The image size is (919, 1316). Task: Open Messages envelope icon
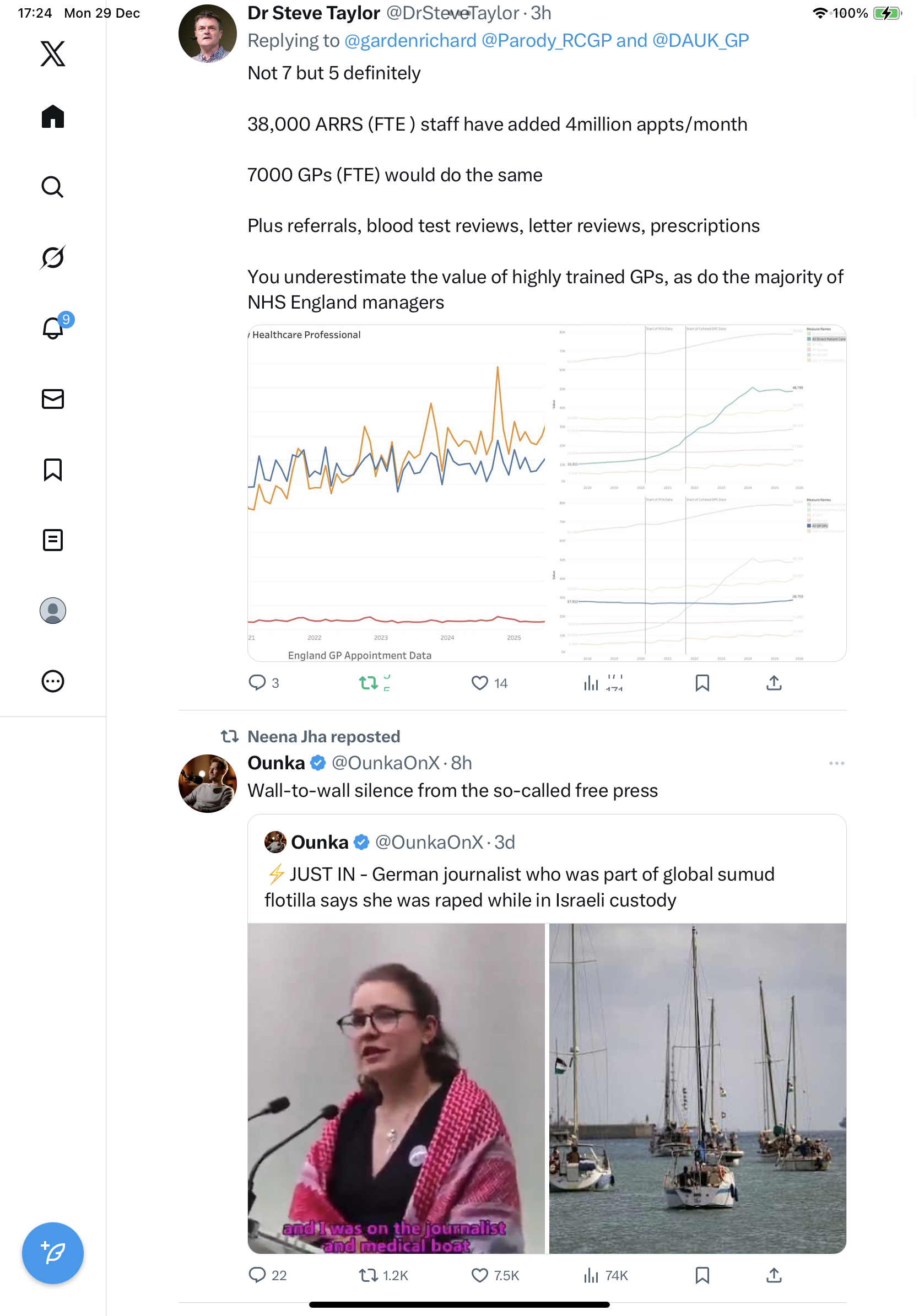tap(53, 399)
